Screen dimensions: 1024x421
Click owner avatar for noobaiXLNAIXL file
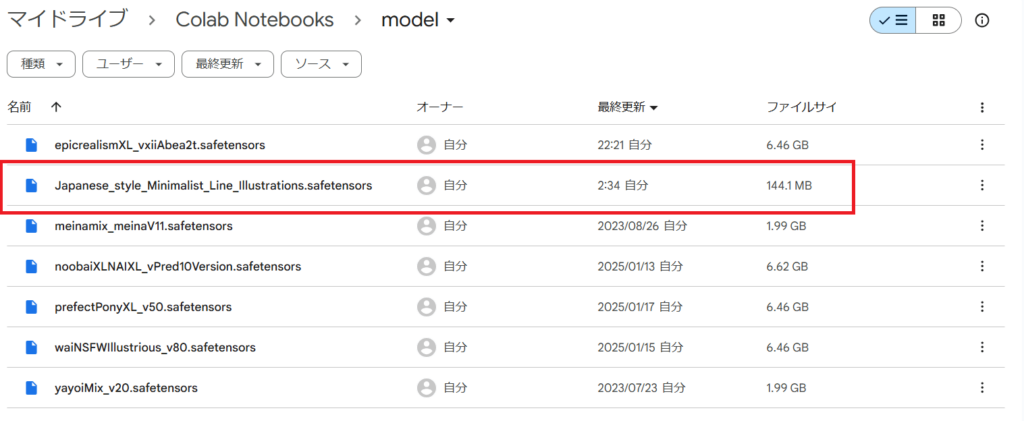point(426,266)
